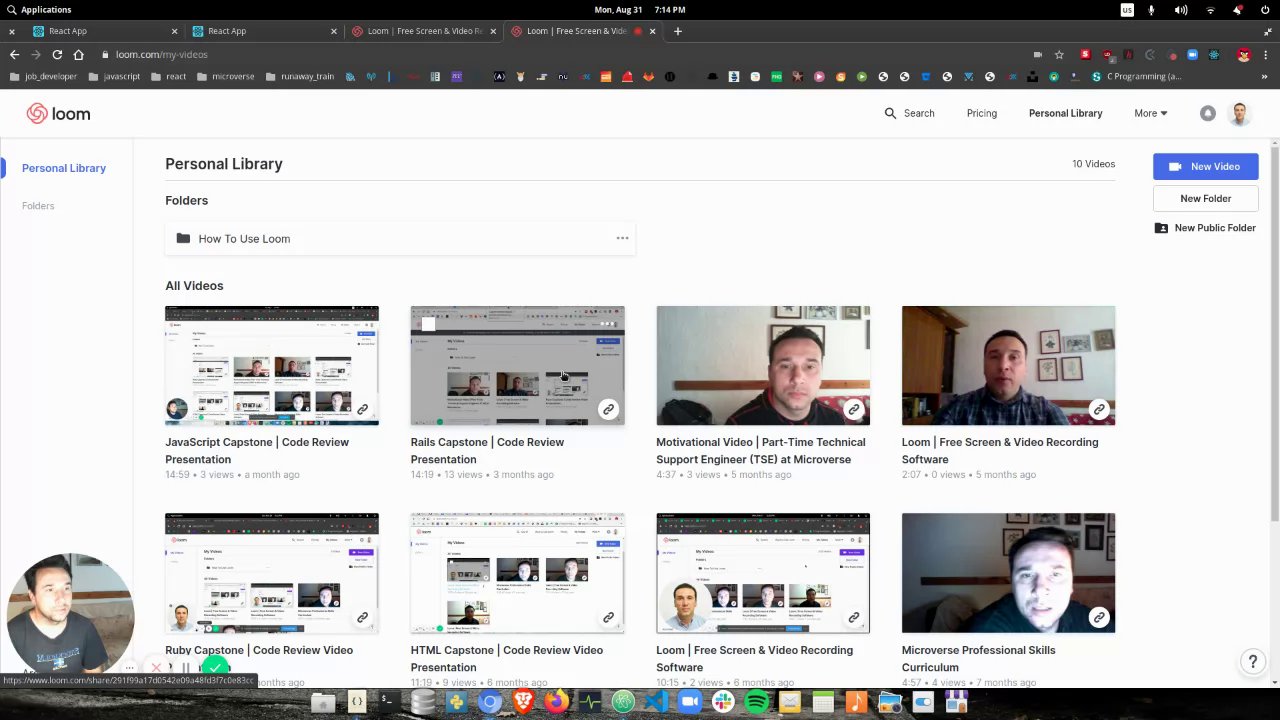1280x720 pixels.
Task: Open the browser menu kebab icon
Action: [1267, 54]
